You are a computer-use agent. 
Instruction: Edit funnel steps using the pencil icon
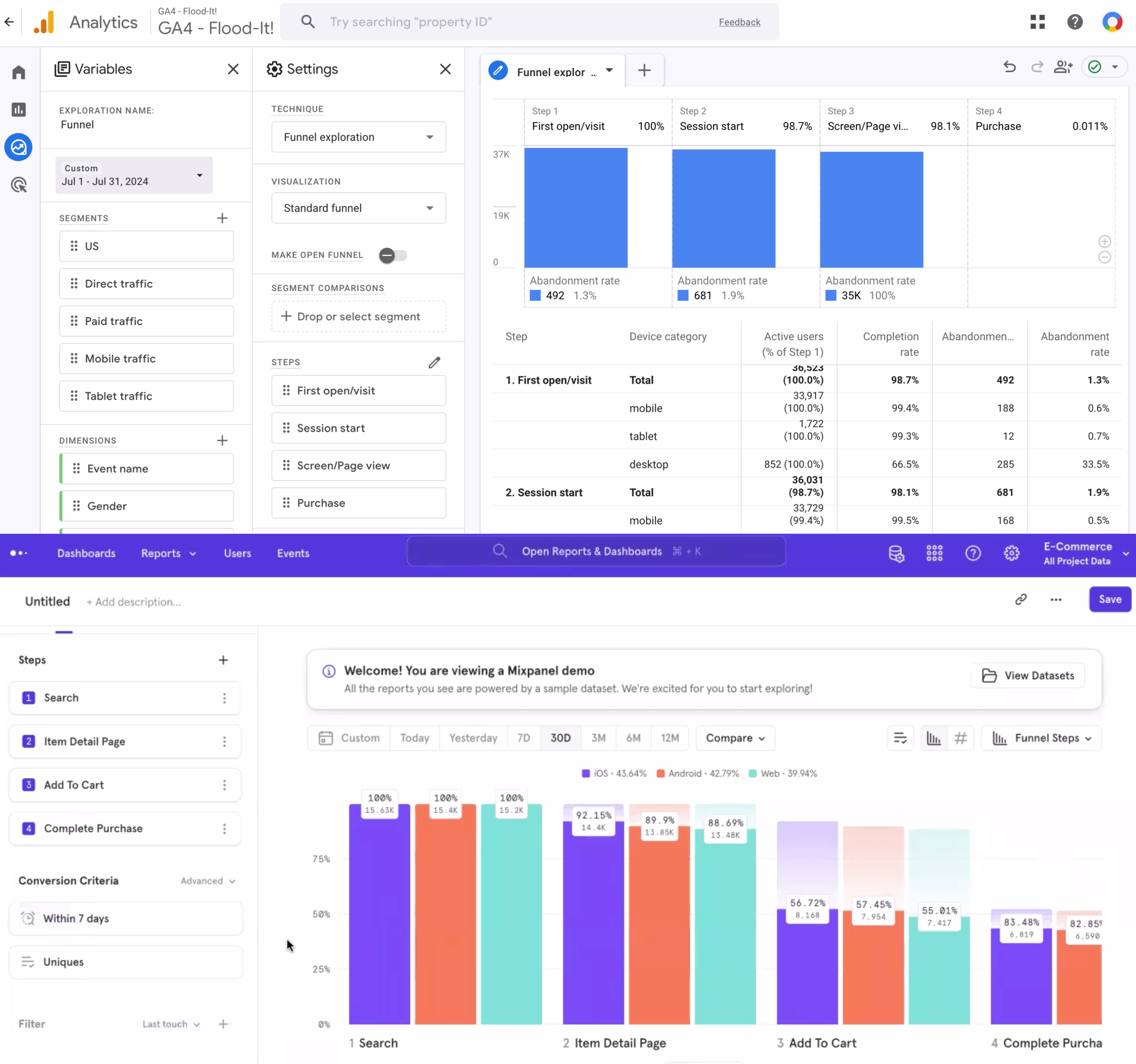click(x=434, y=362)
